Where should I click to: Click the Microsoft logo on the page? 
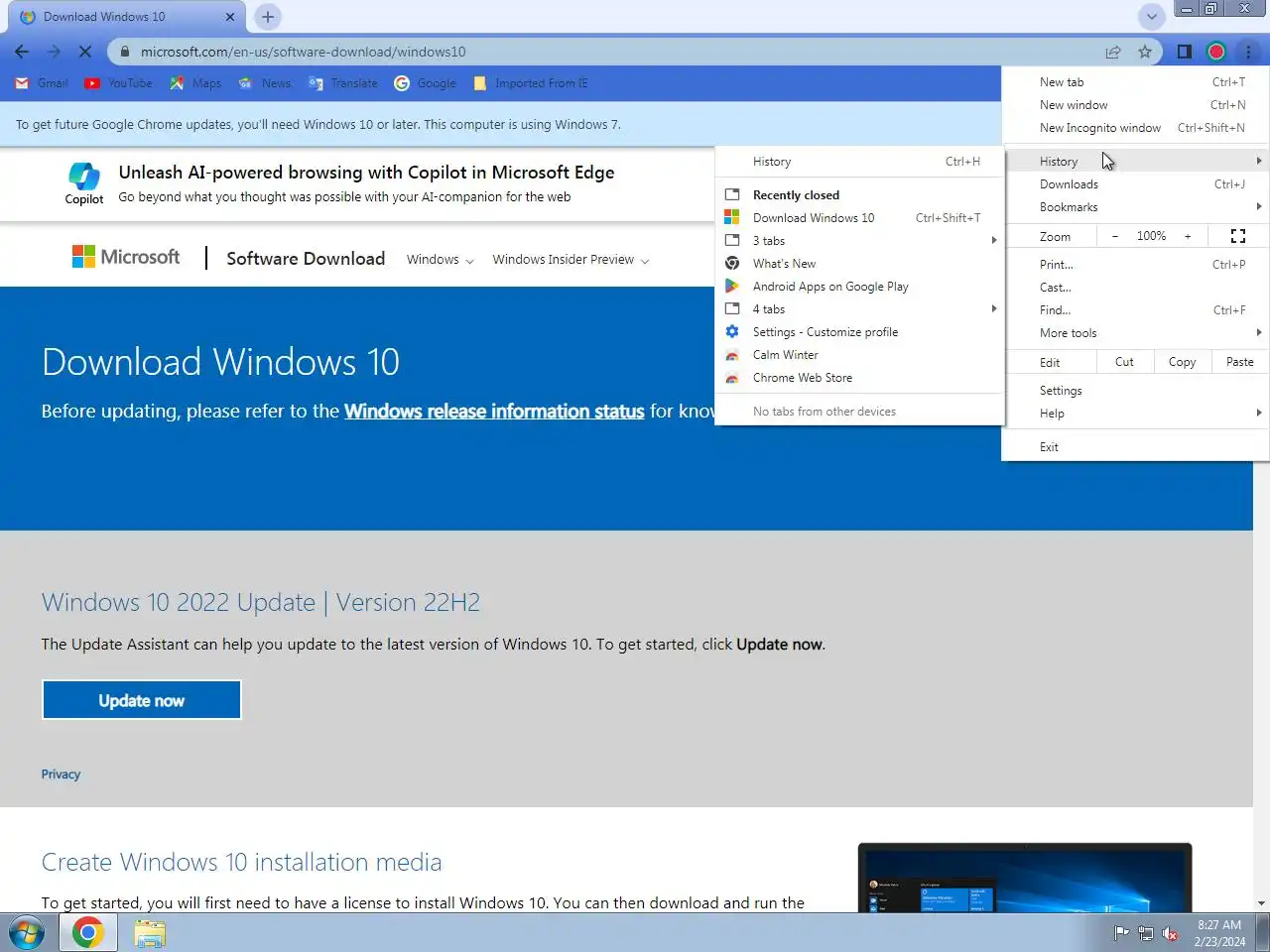coord(126,257)
